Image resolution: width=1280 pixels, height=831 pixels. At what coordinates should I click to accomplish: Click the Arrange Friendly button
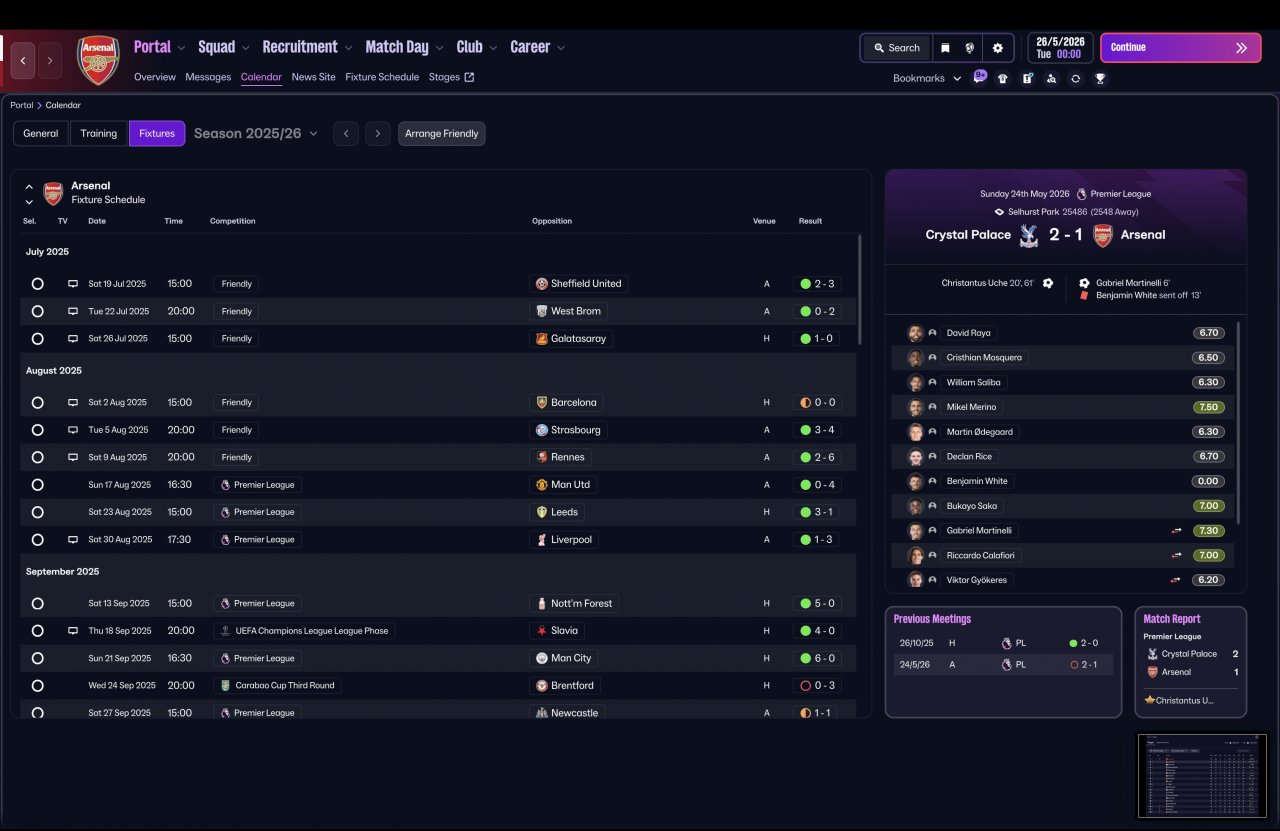[x=442, y=134]
